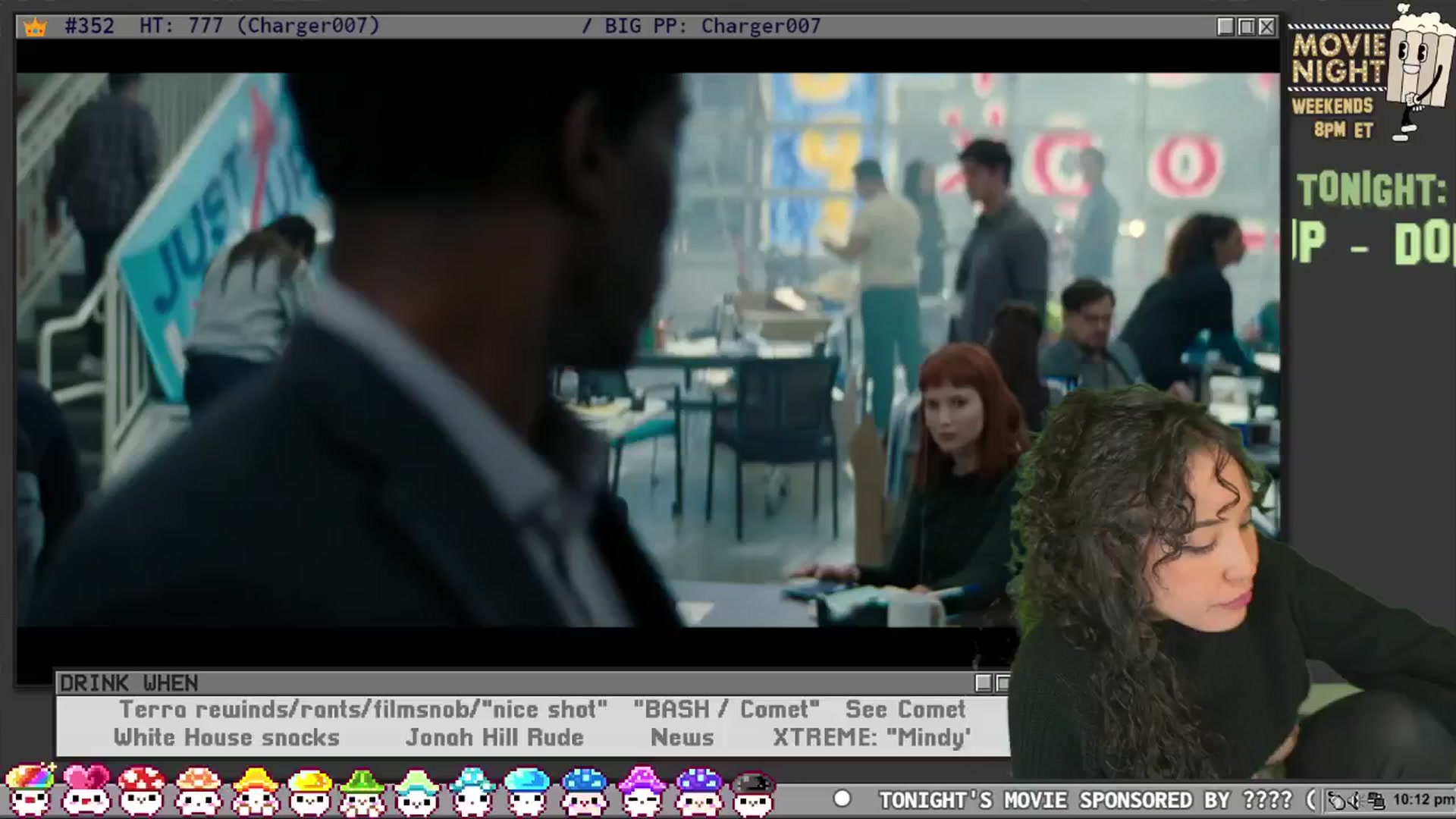Open the speaker volume tray icon
Viewport: 1456px width, 819px height.
click(1356, 801)
